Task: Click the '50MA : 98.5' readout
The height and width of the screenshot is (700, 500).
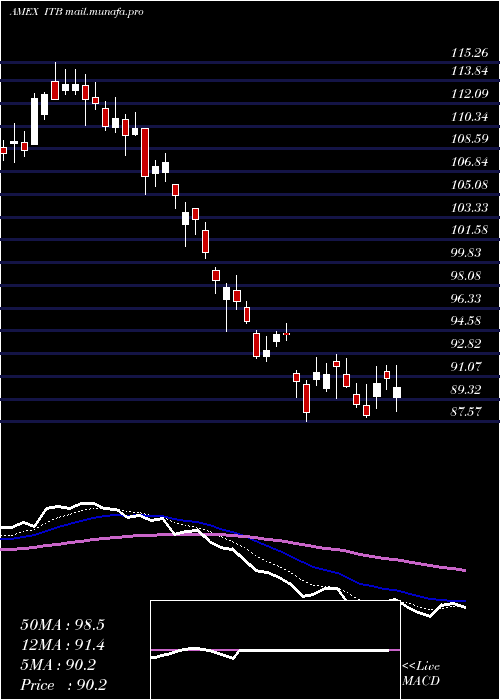Action: click(62, 625)
